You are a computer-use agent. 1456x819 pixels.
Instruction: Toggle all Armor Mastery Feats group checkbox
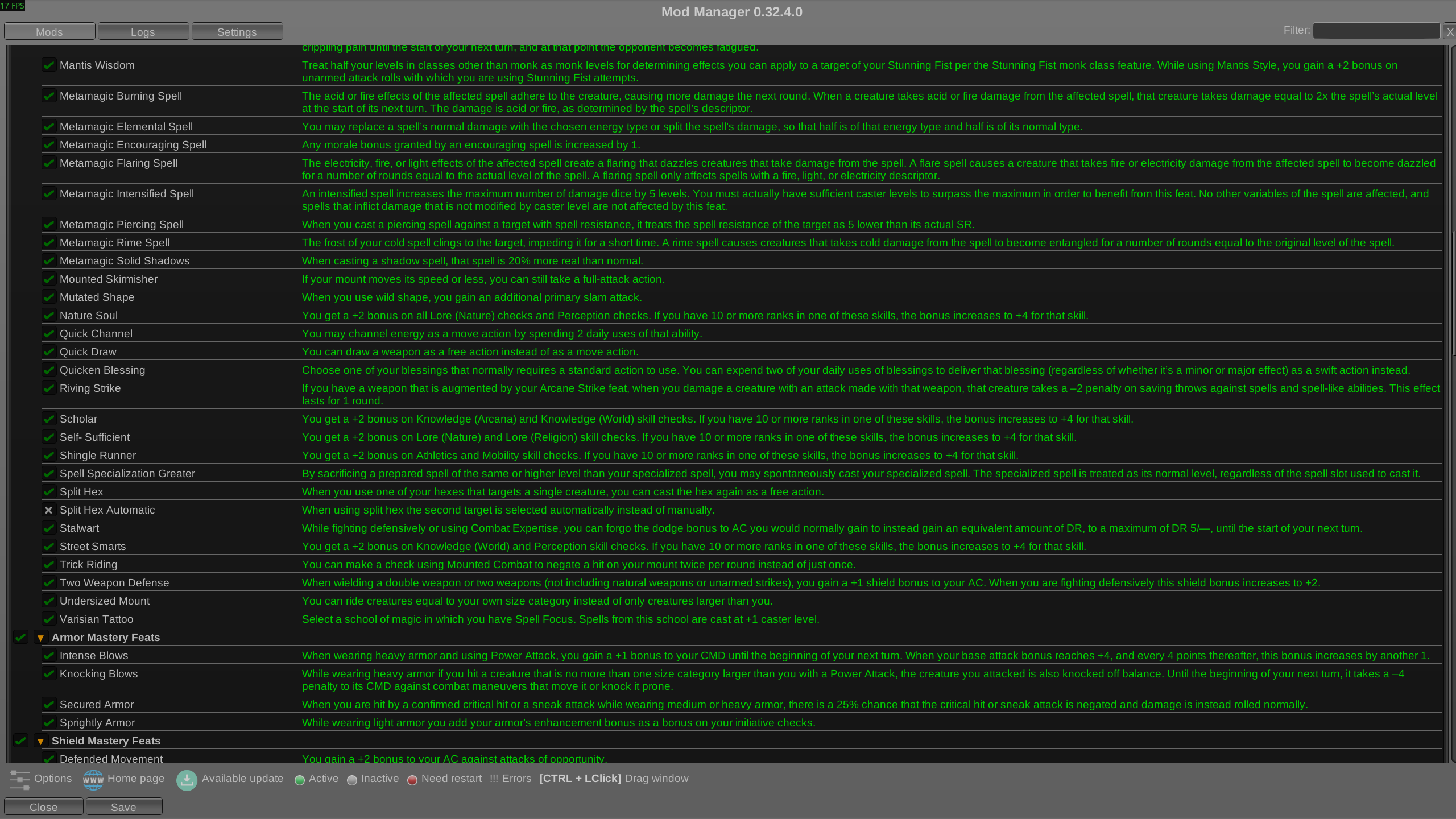click(x=20, y=638)
